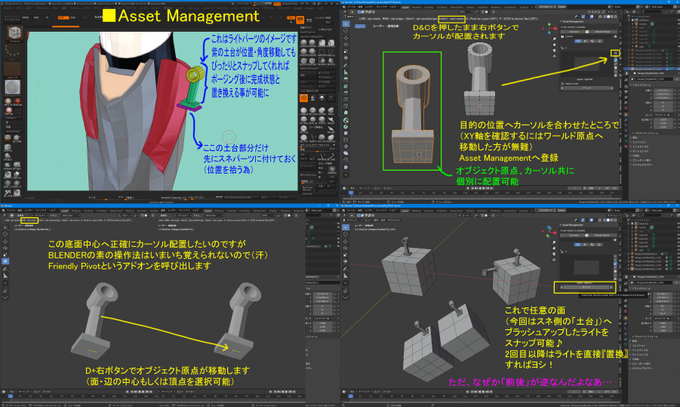680x407 pixels.
Task: Toggle perspective/orthographic icon in top-right Blender viewport
Action: coord(554,56)
